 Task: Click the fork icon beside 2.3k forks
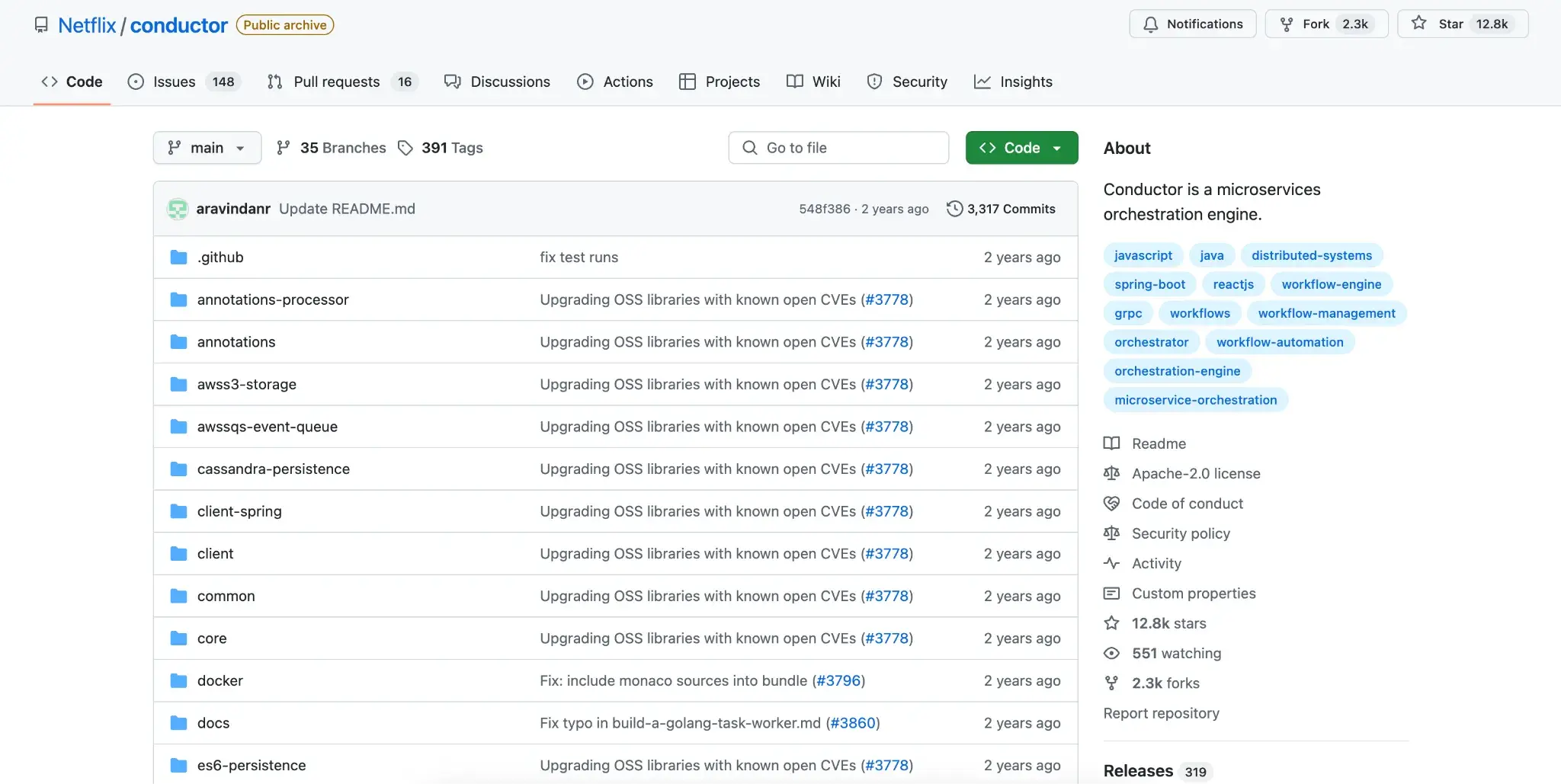coord(1112,683)
